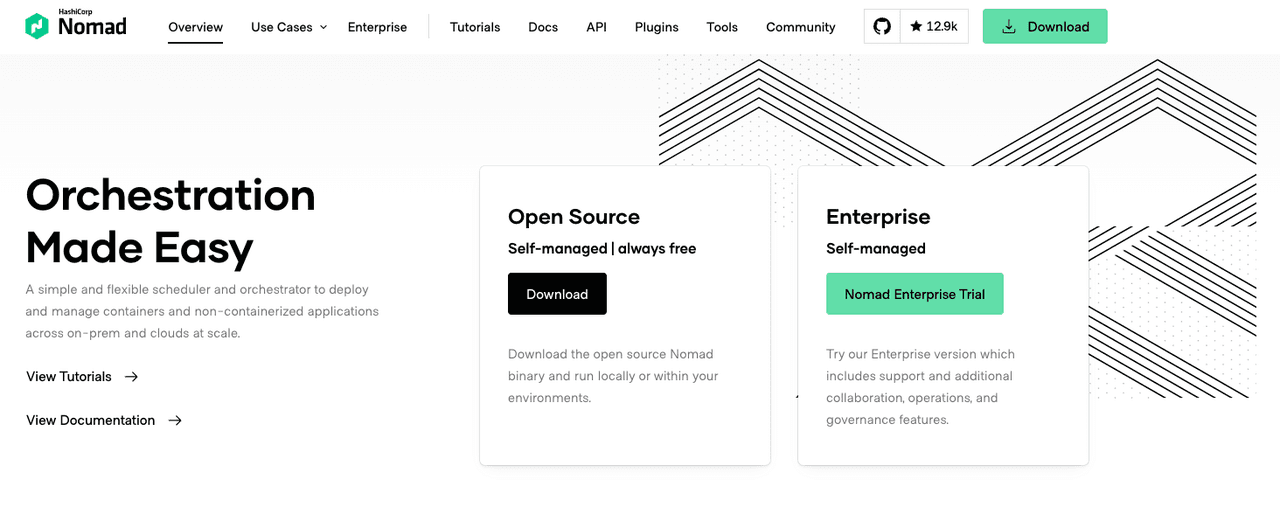
Task: Click the HashiCorp Nomad logo
Action: tap(76, 25)
